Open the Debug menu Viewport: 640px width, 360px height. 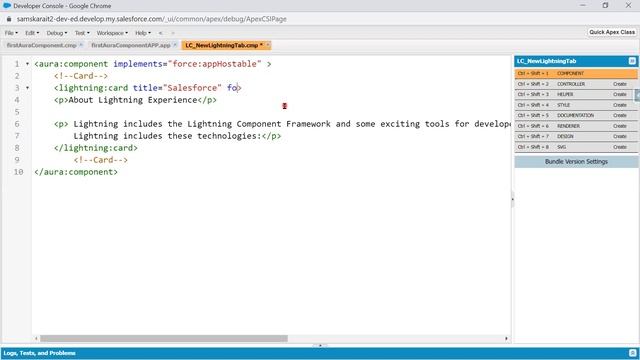tap(56, 33)
